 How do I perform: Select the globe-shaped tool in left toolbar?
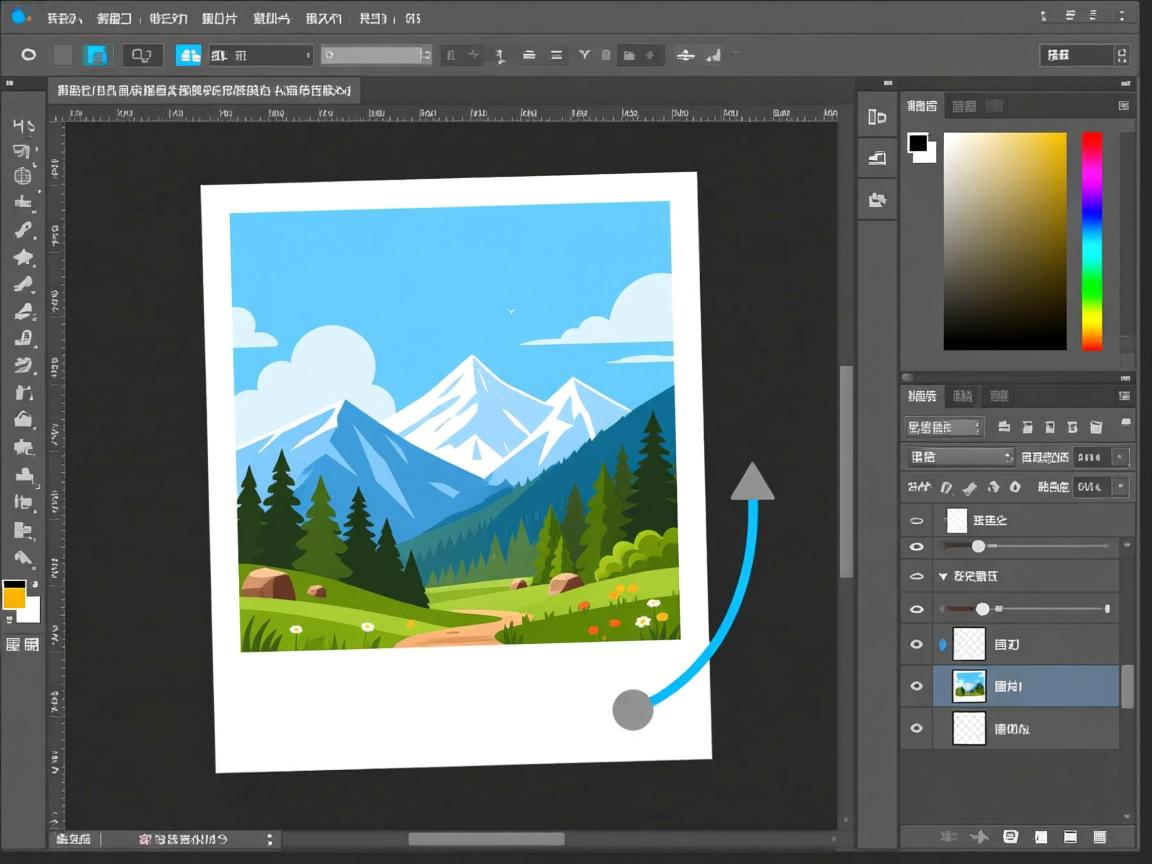click(x=23, y=176)
